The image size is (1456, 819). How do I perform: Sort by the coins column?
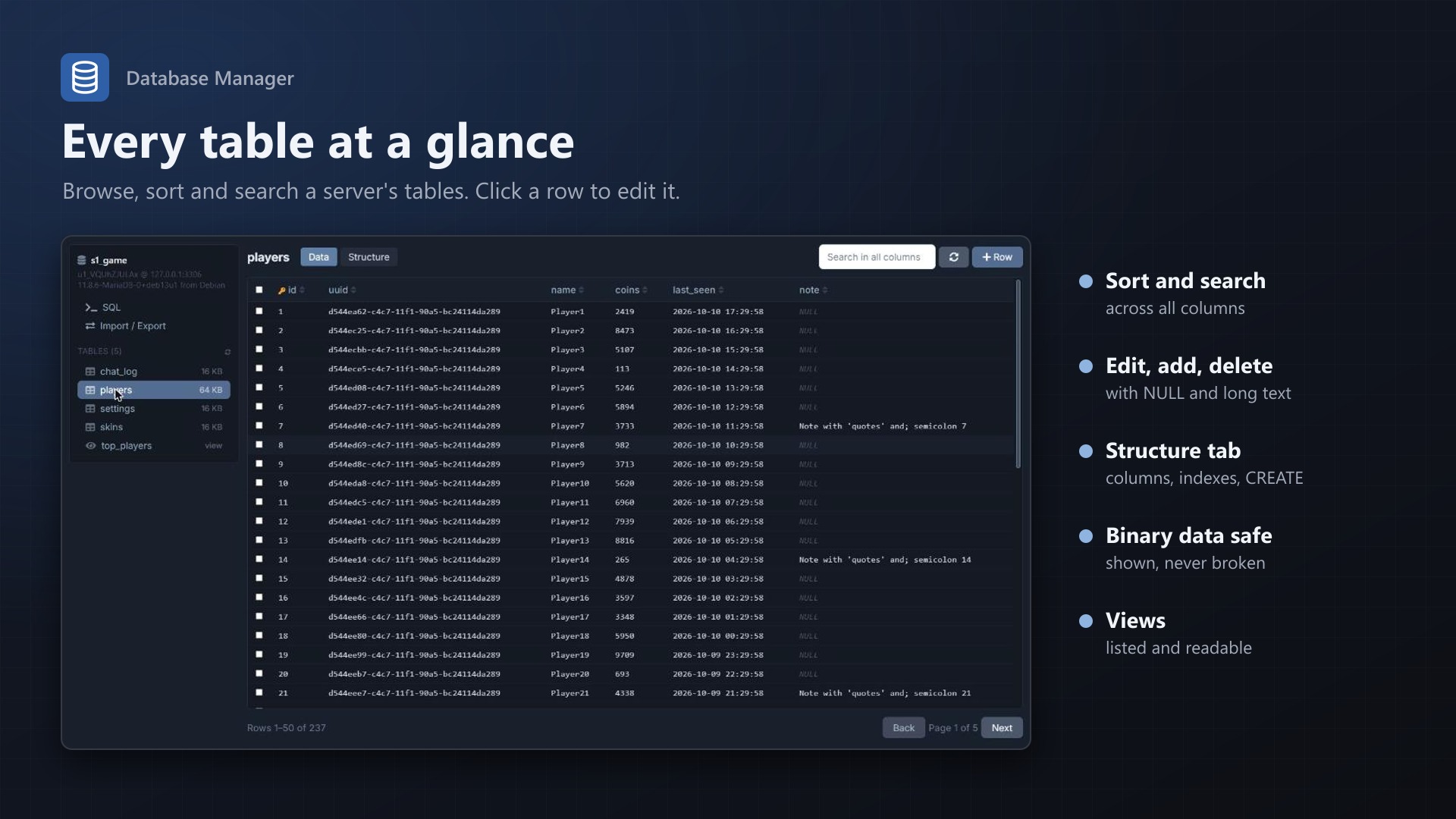point(631,290)
